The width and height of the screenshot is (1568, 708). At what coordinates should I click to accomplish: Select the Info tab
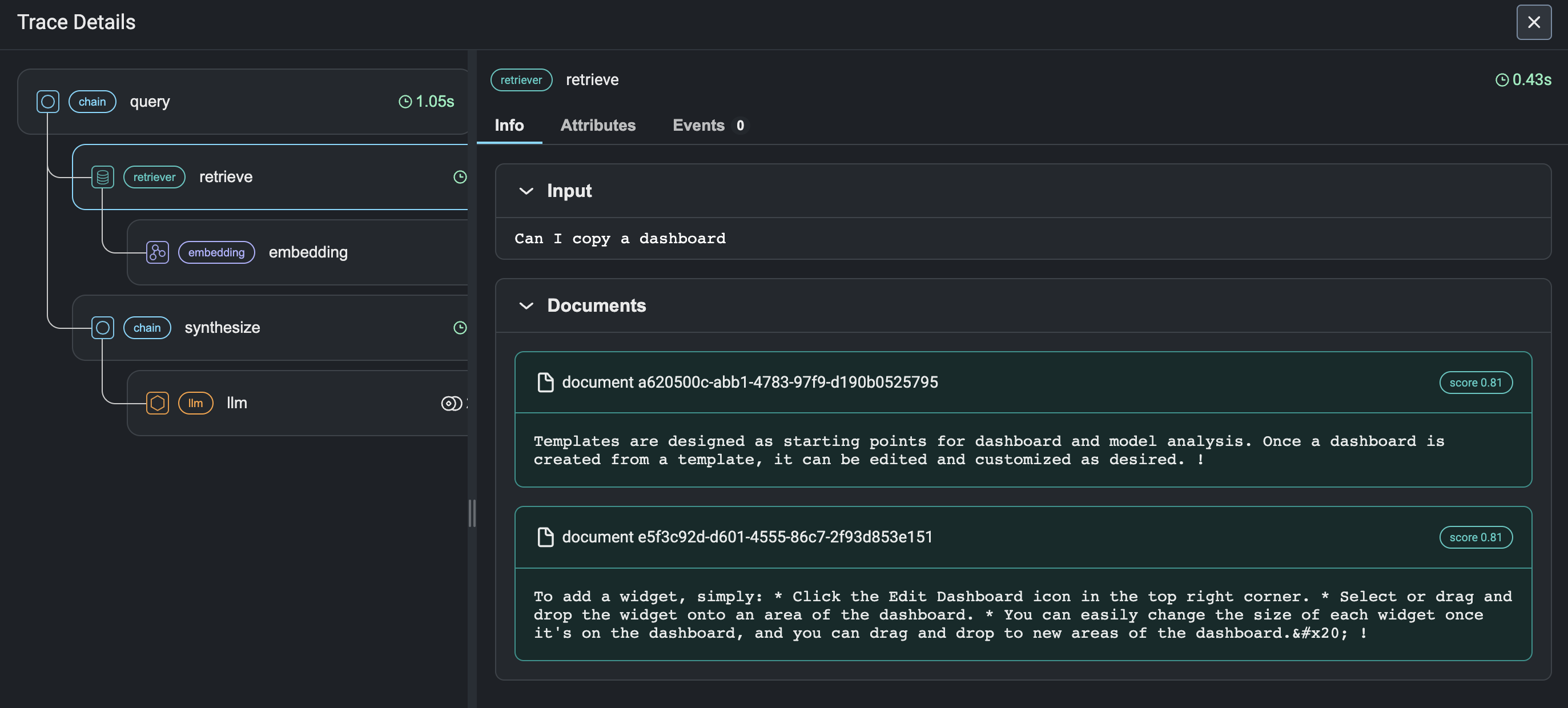pyautogui.click(x=509, y=126)
